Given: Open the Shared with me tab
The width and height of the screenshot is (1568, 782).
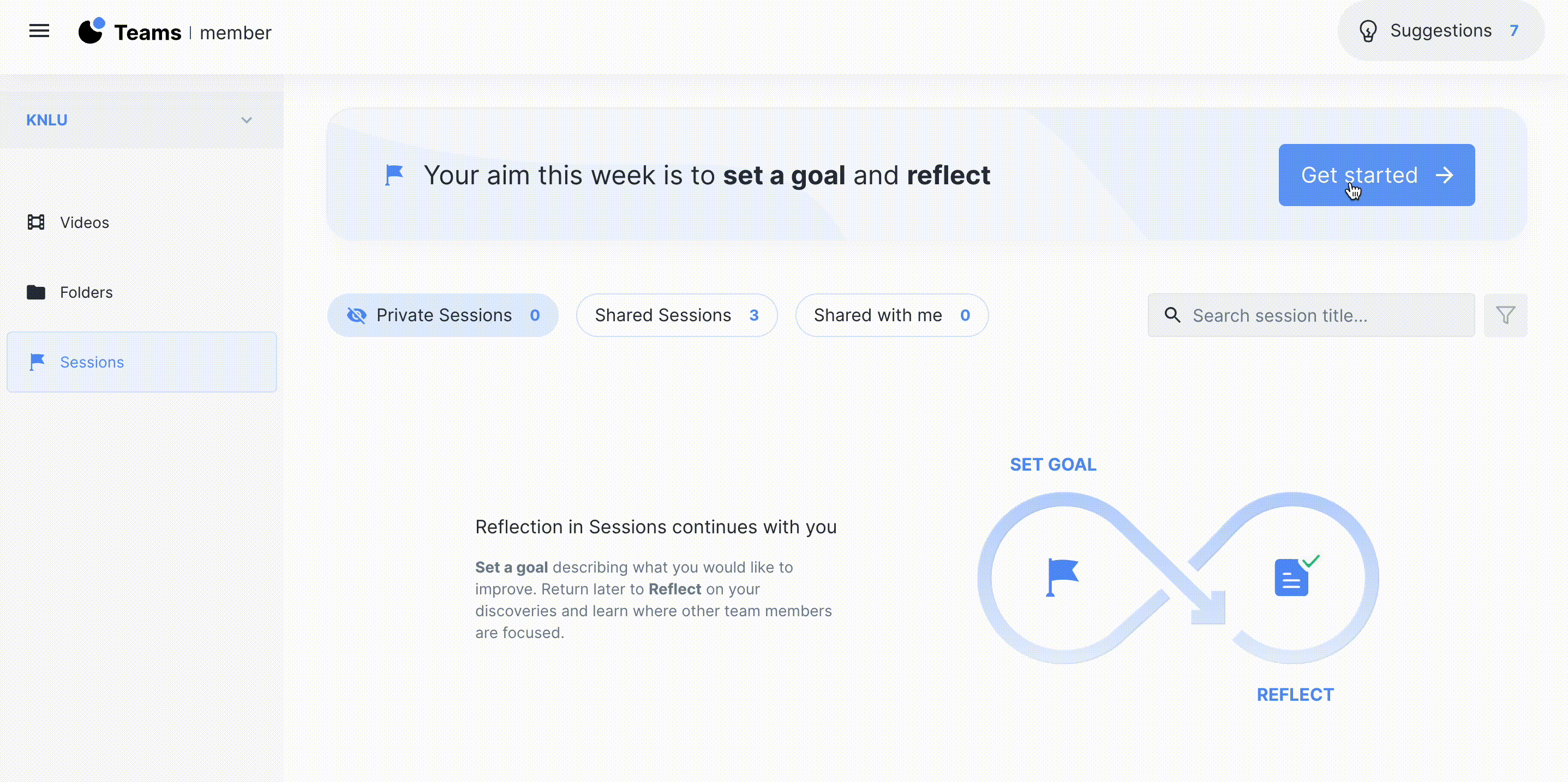Looking at the screenshot, I should pyautogui.click(x=891, y=315).
